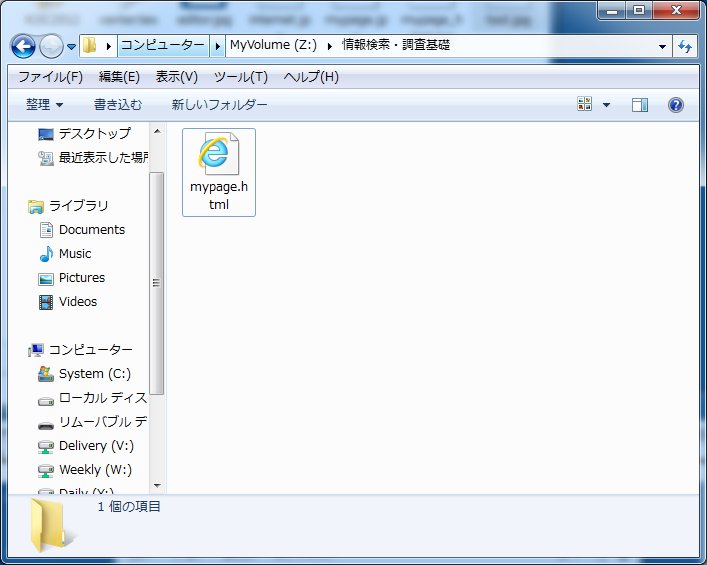Open the view options dropdown arrow
This screenshot has height=565, width=707.
(606, 105)
